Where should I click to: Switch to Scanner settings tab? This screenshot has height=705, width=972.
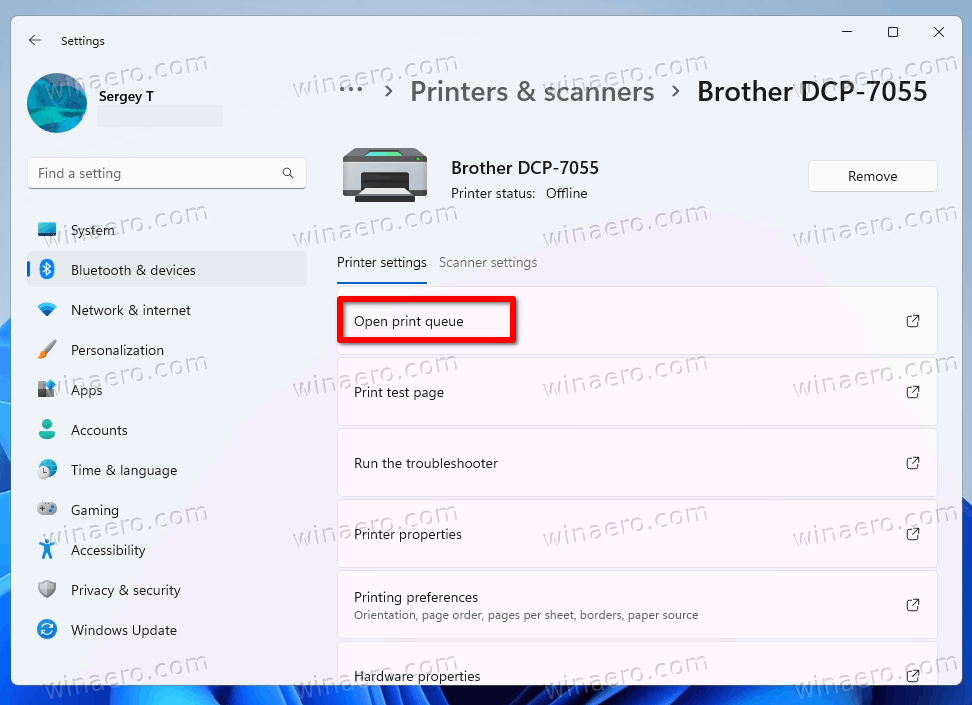pos(488,262)
